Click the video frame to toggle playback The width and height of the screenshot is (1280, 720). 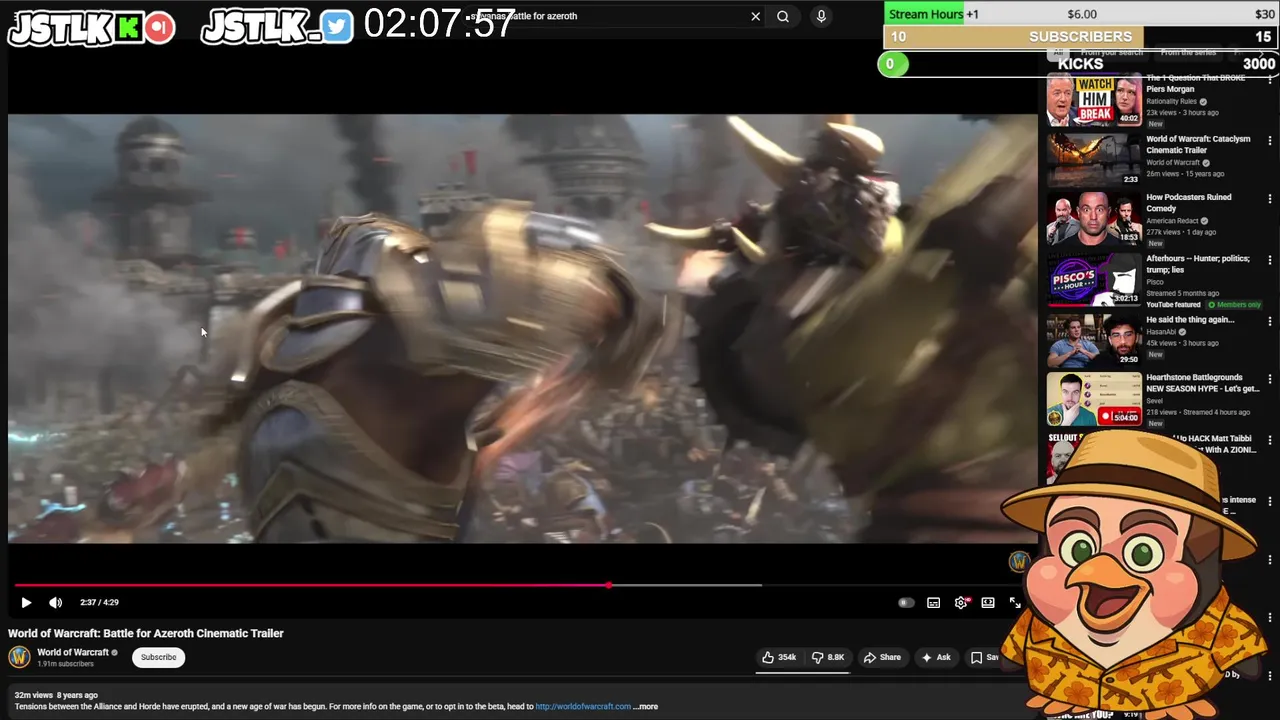[x=522, y=329]
